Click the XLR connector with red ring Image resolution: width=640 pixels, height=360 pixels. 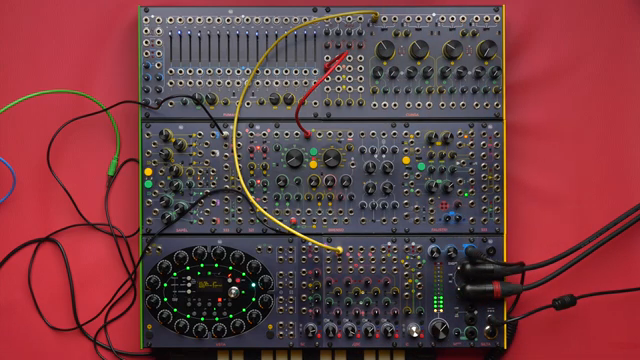[490, 290]
